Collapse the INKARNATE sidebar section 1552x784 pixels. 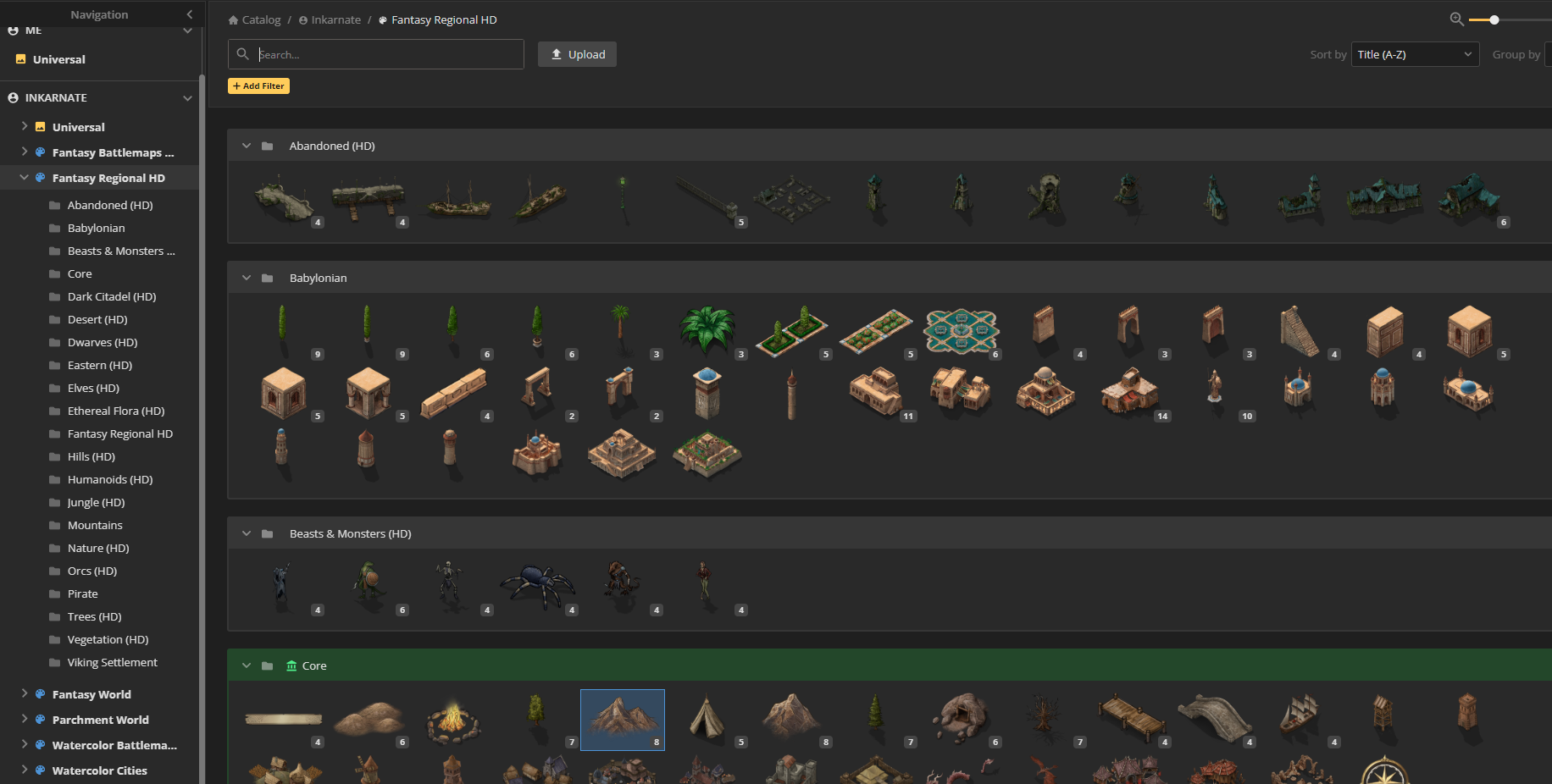(x=187, y=98)
